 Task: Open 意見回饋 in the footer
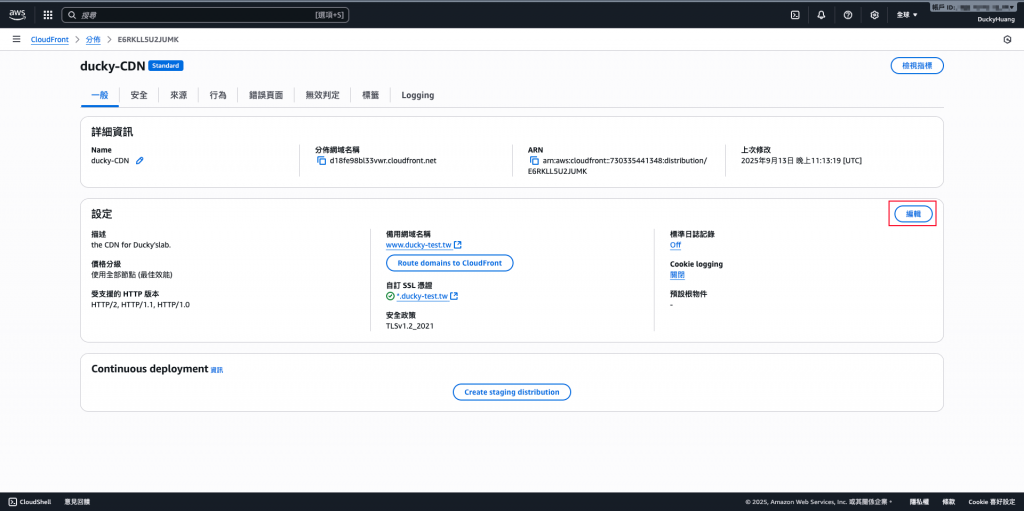(77, 502)
